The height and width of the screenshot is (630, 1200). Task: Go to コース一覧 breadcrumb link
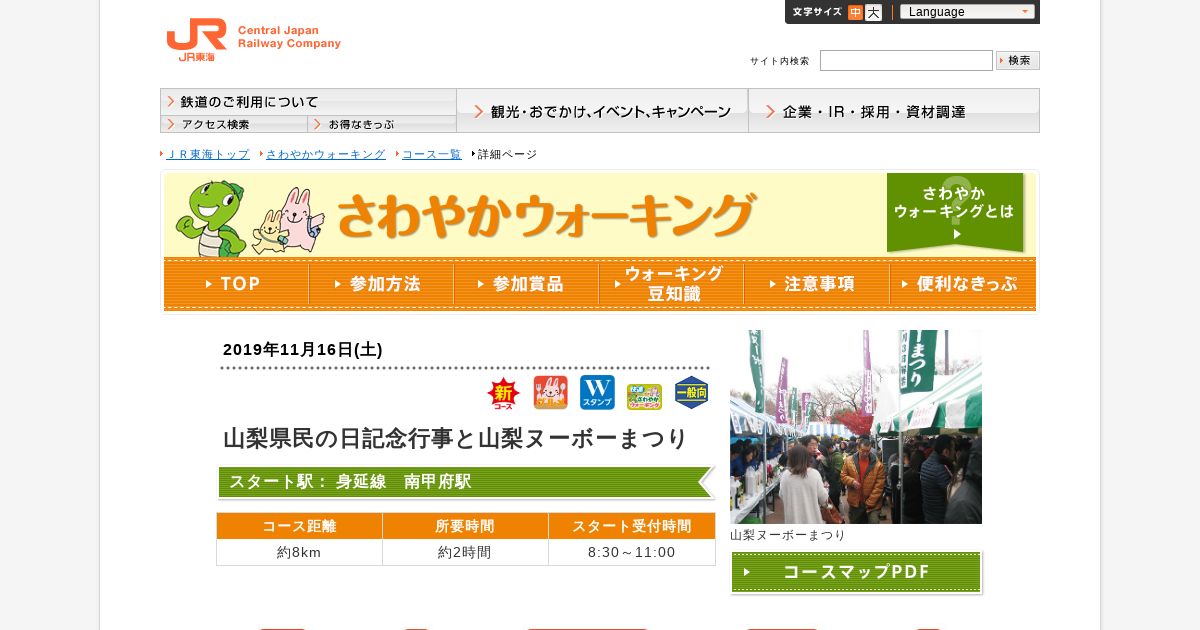431,154
